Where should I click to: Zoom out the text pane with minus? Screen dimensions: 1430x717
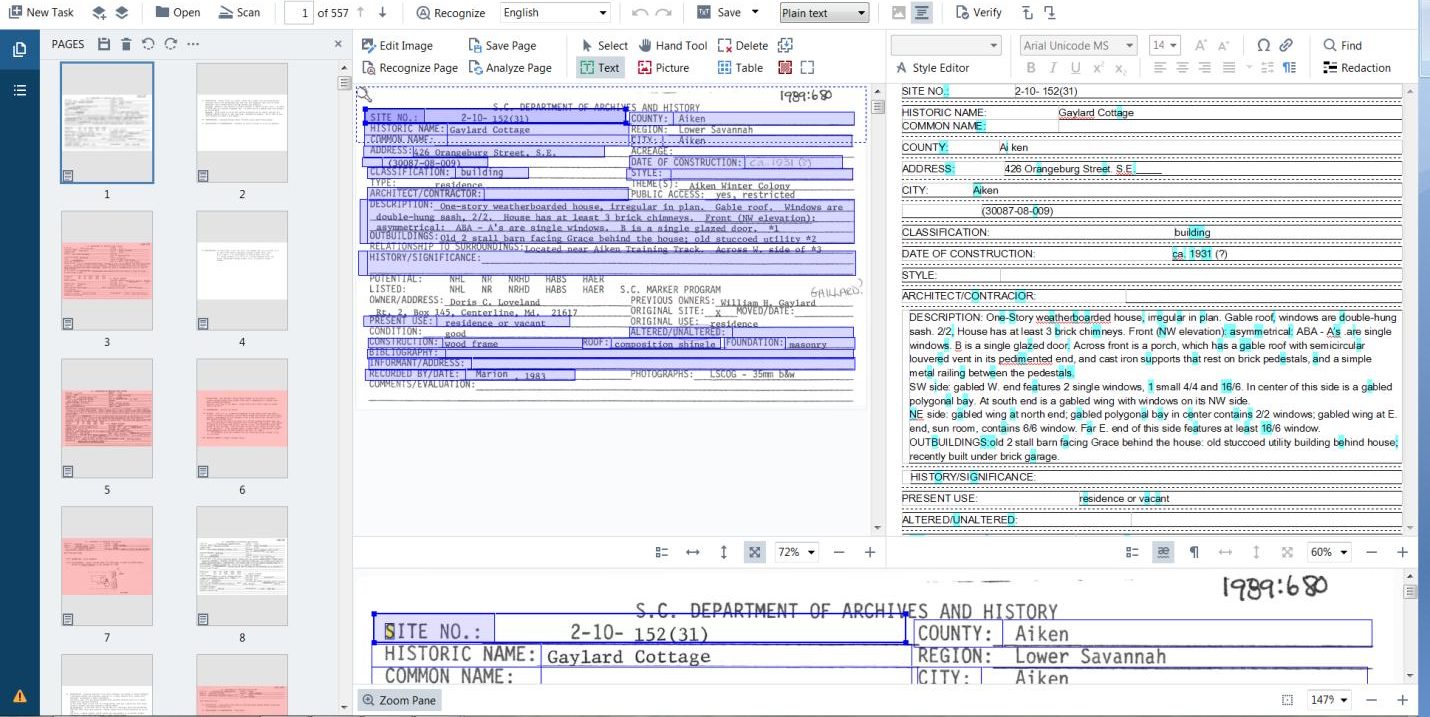pos(1371,552)
